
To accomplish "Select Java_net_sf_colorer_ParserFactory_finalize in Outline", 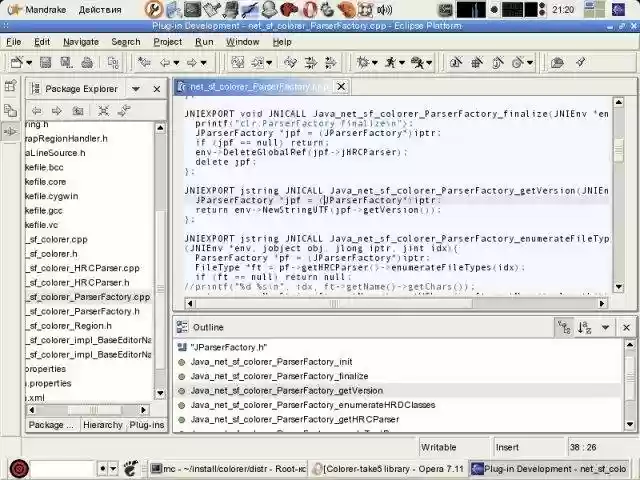I will point(280,376).
